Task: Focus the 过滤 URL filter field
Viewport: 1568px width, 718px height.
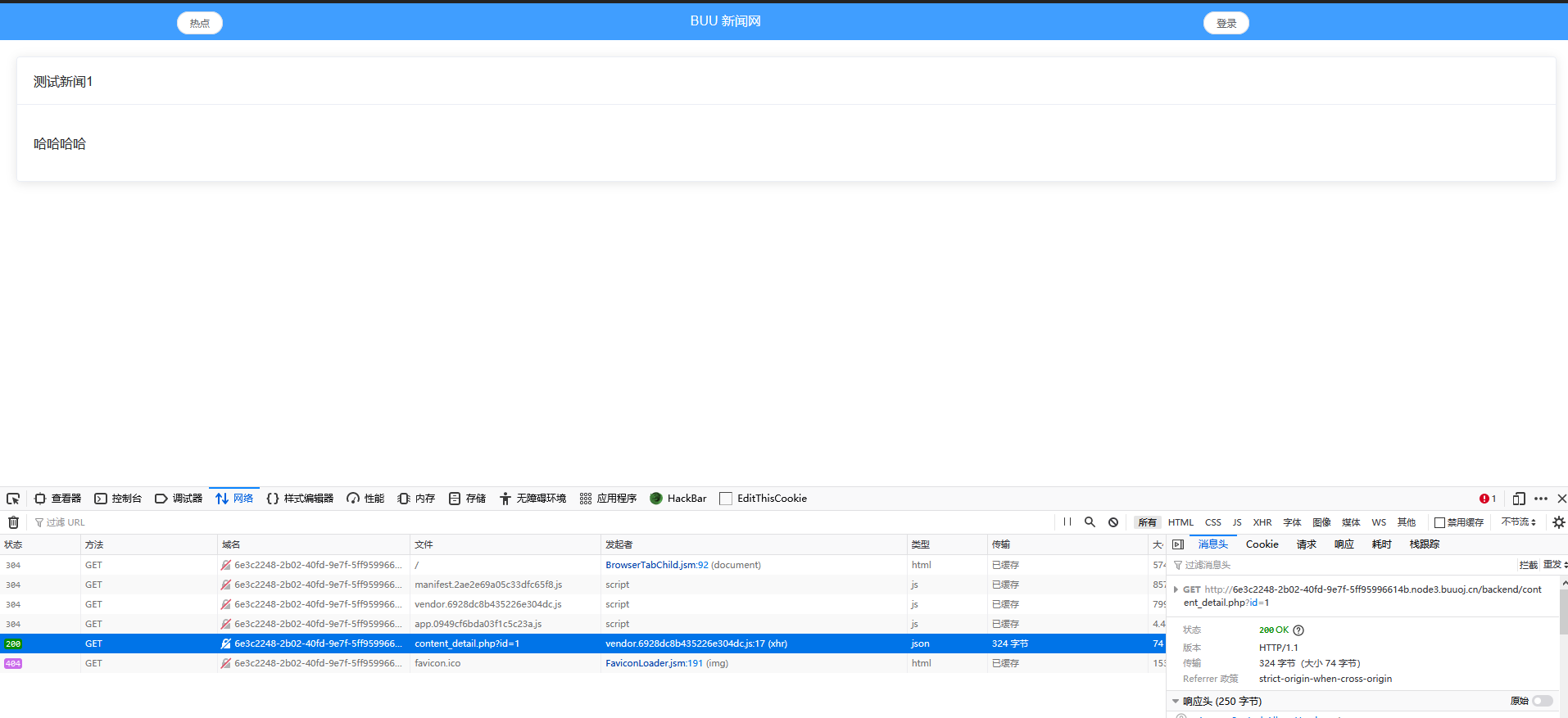Action: pyautogui.click(x=541, y=522)
